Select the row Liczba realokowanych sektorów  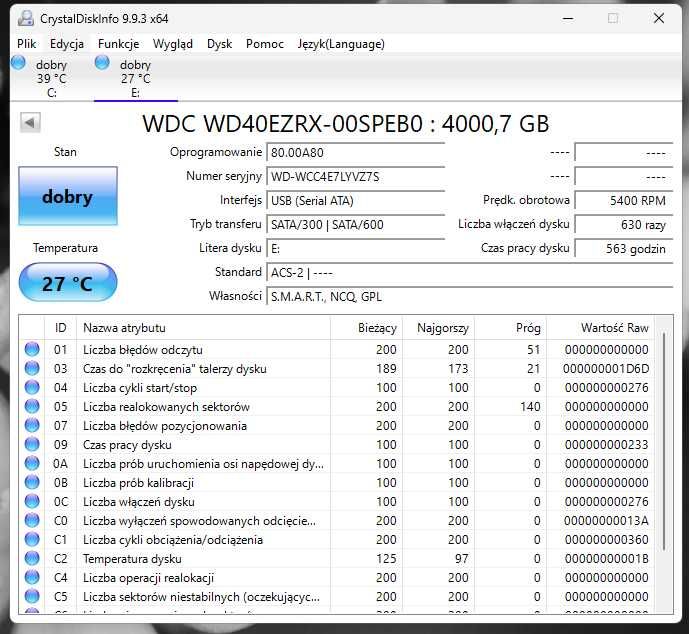pos(337,406)
